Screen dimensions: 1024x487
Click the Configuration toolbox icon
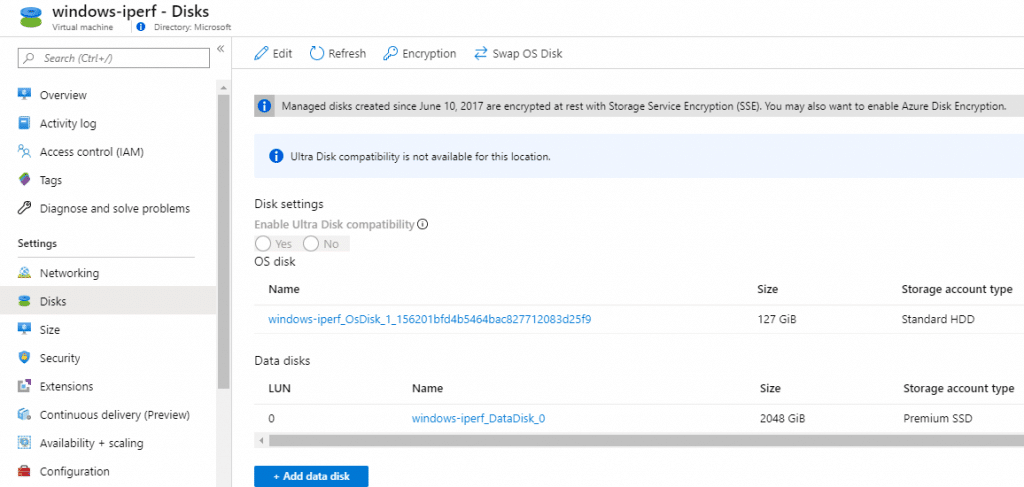(24, 471)
